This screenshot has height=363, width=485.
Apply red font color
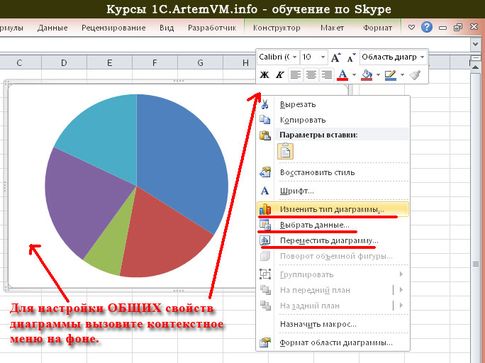[x=343, y=75]
